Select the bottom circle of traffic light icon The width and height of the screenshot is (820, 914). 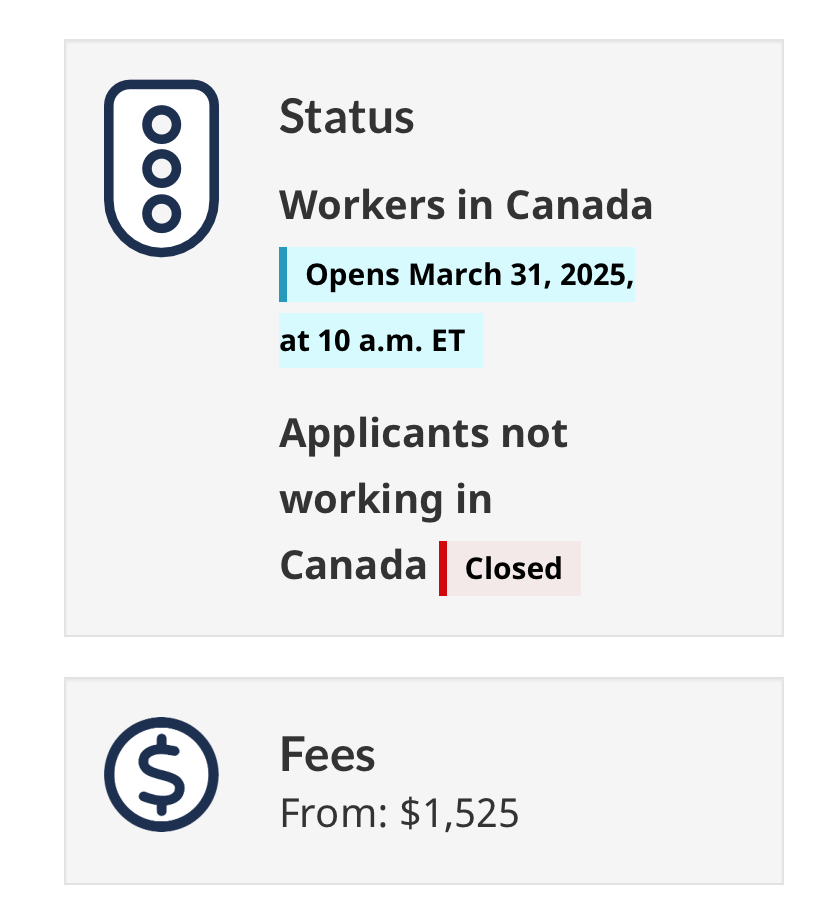coord(161,214)
